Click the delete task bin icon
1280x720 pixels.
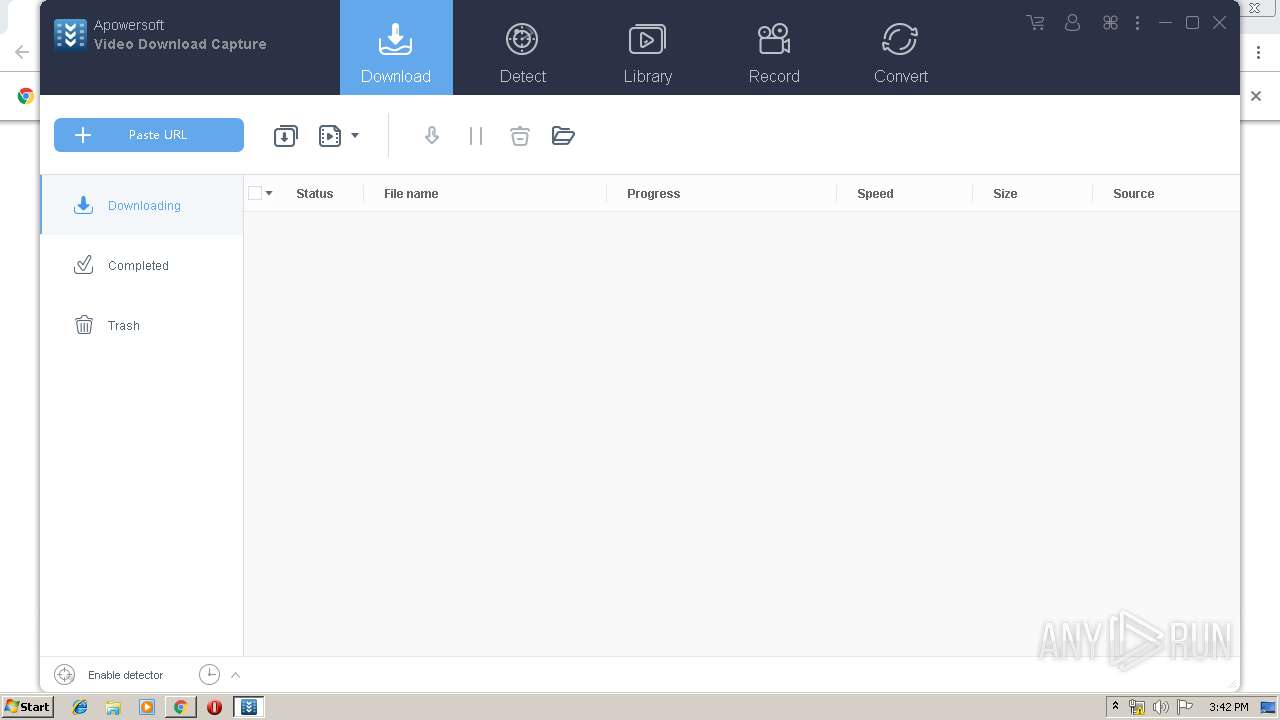(520, 136)
